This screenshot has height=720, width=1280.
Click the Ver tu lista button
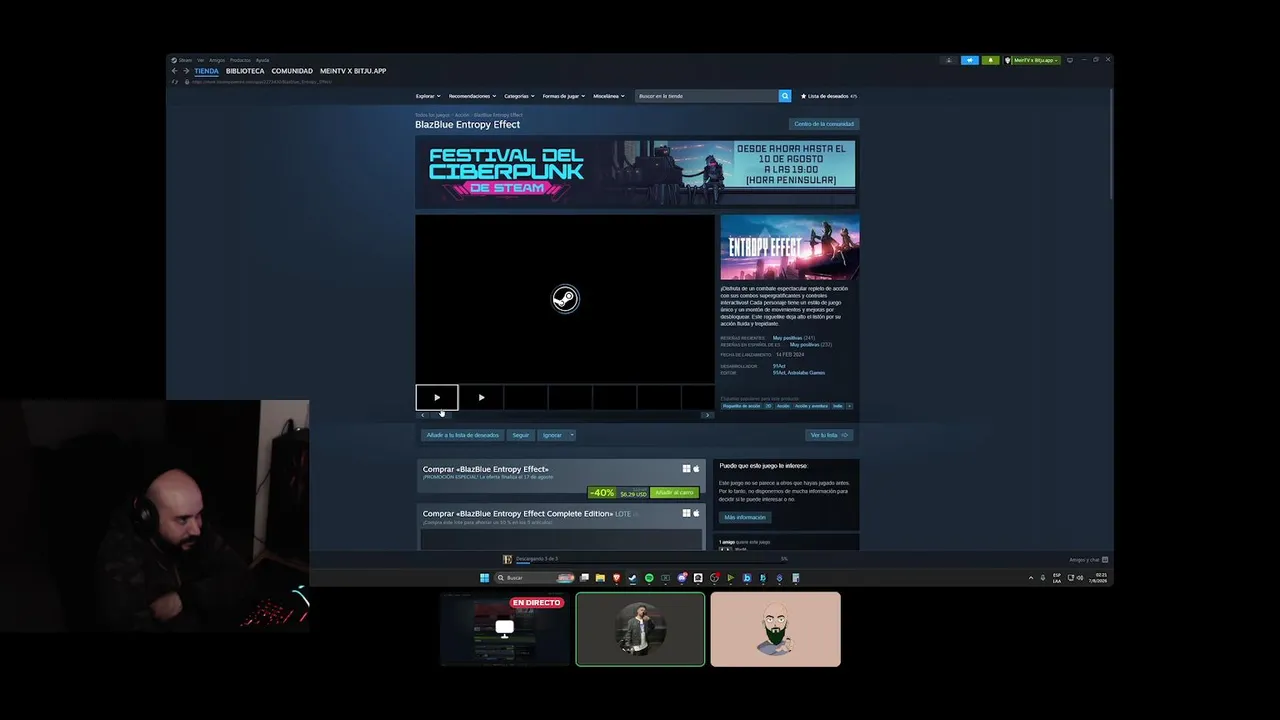pyautogui.click(x=829, y=435)
